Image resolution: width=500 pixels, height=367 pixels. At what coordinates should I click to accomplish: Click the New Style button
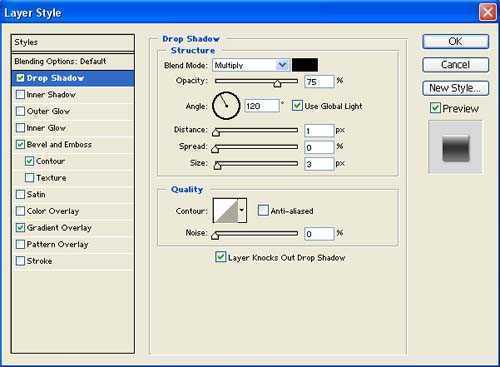[x=455, y=88]
